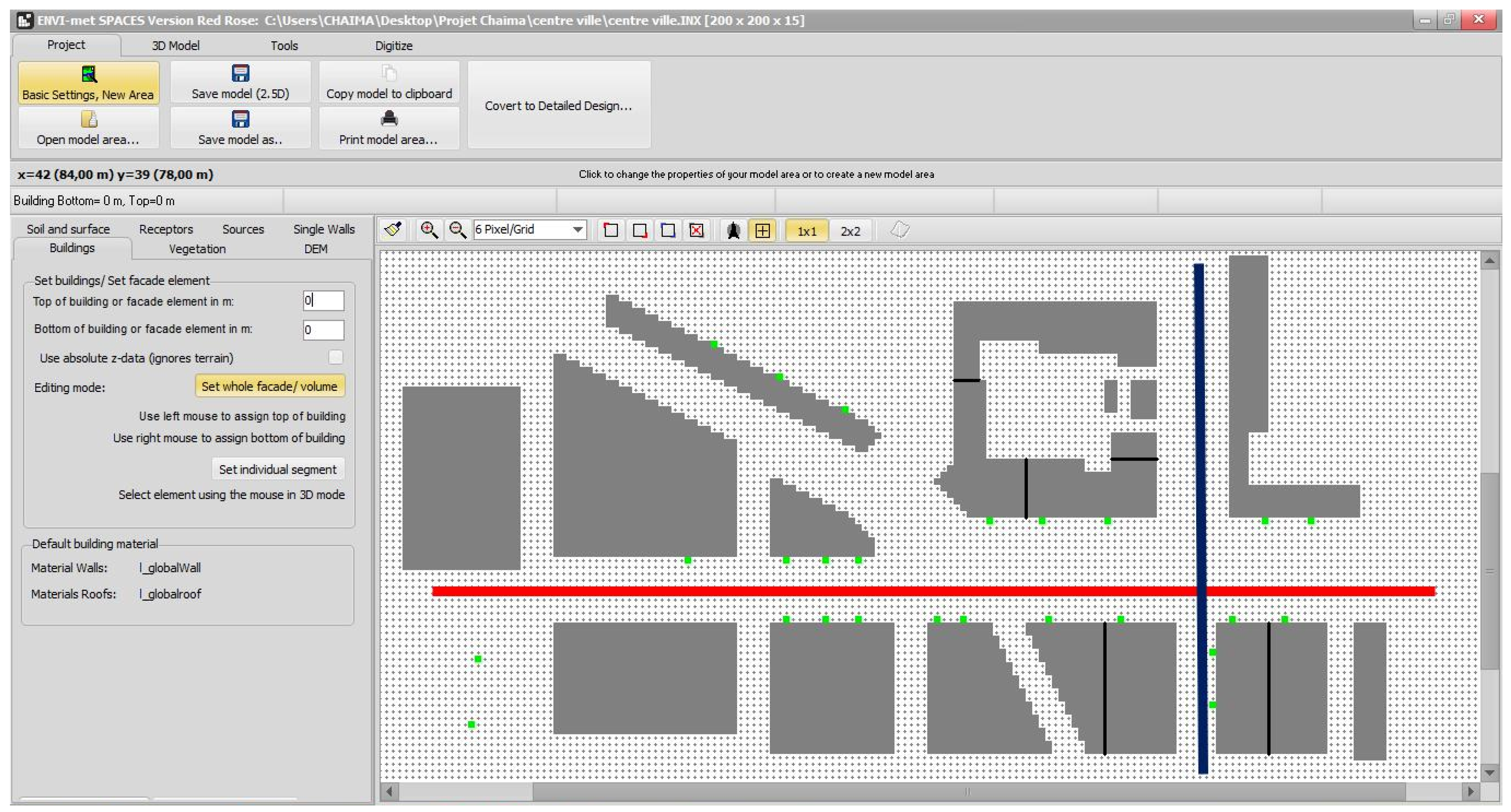The height and width of the screenshot is (812, 1511).
Task: Click the paintbrush icon in map toolbar
Action: 392,230
